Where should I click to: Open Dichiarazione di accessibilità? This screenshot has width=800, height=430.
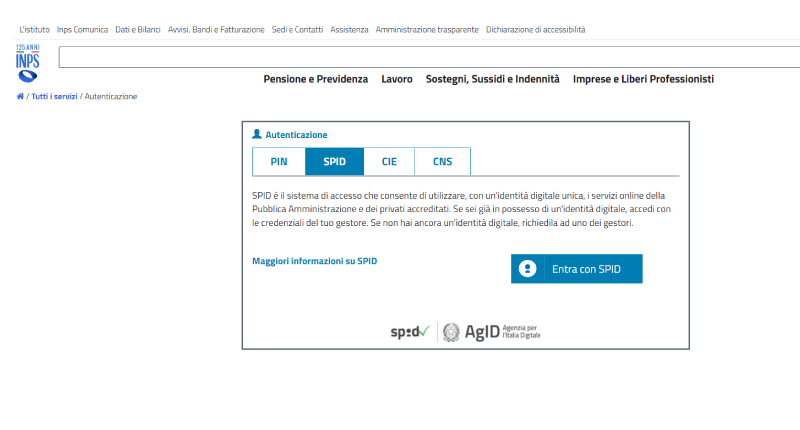point(536,30)
